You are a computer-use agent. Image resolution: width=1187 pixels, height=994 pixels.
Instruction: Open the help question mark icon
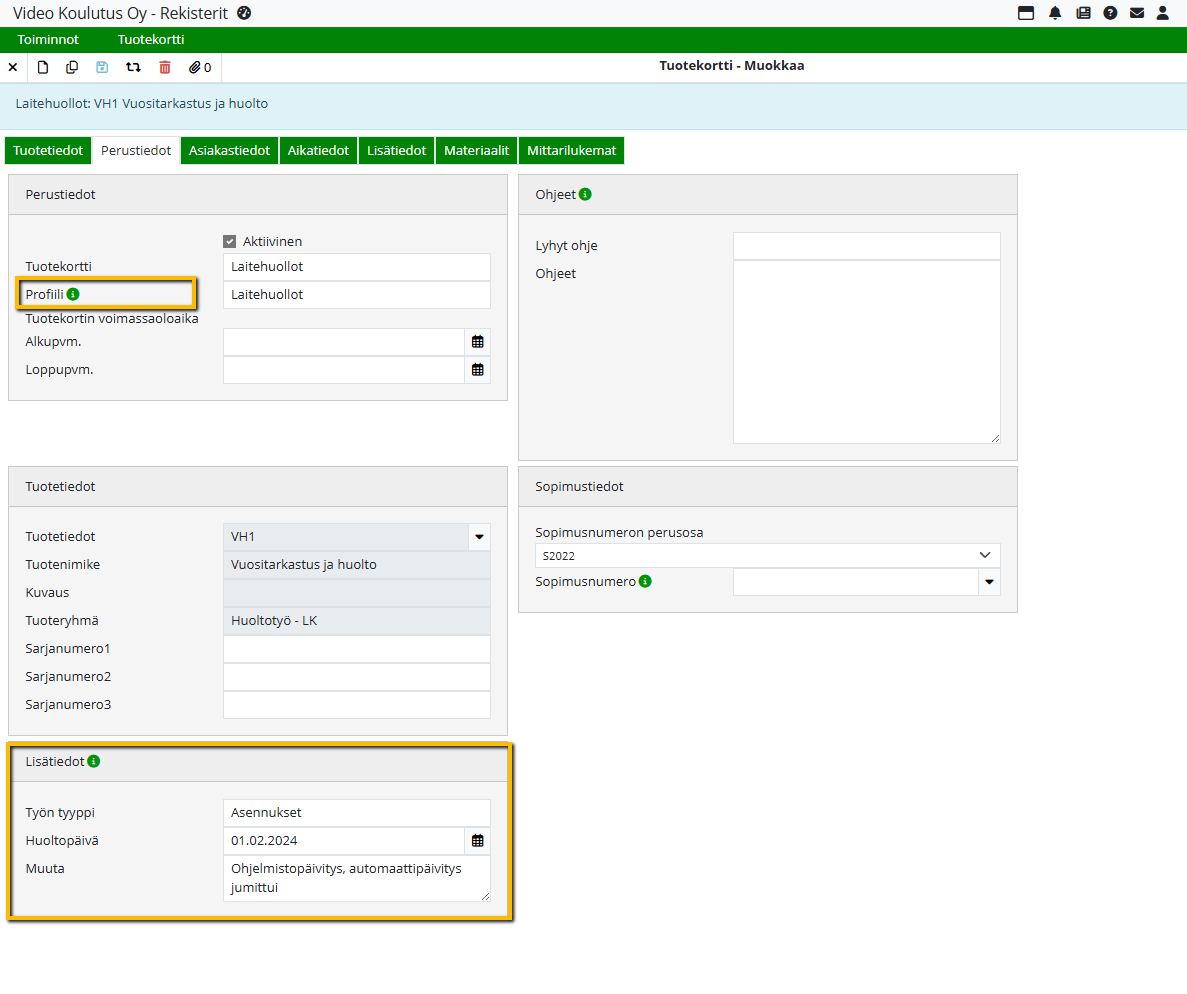coord(1110,13)
